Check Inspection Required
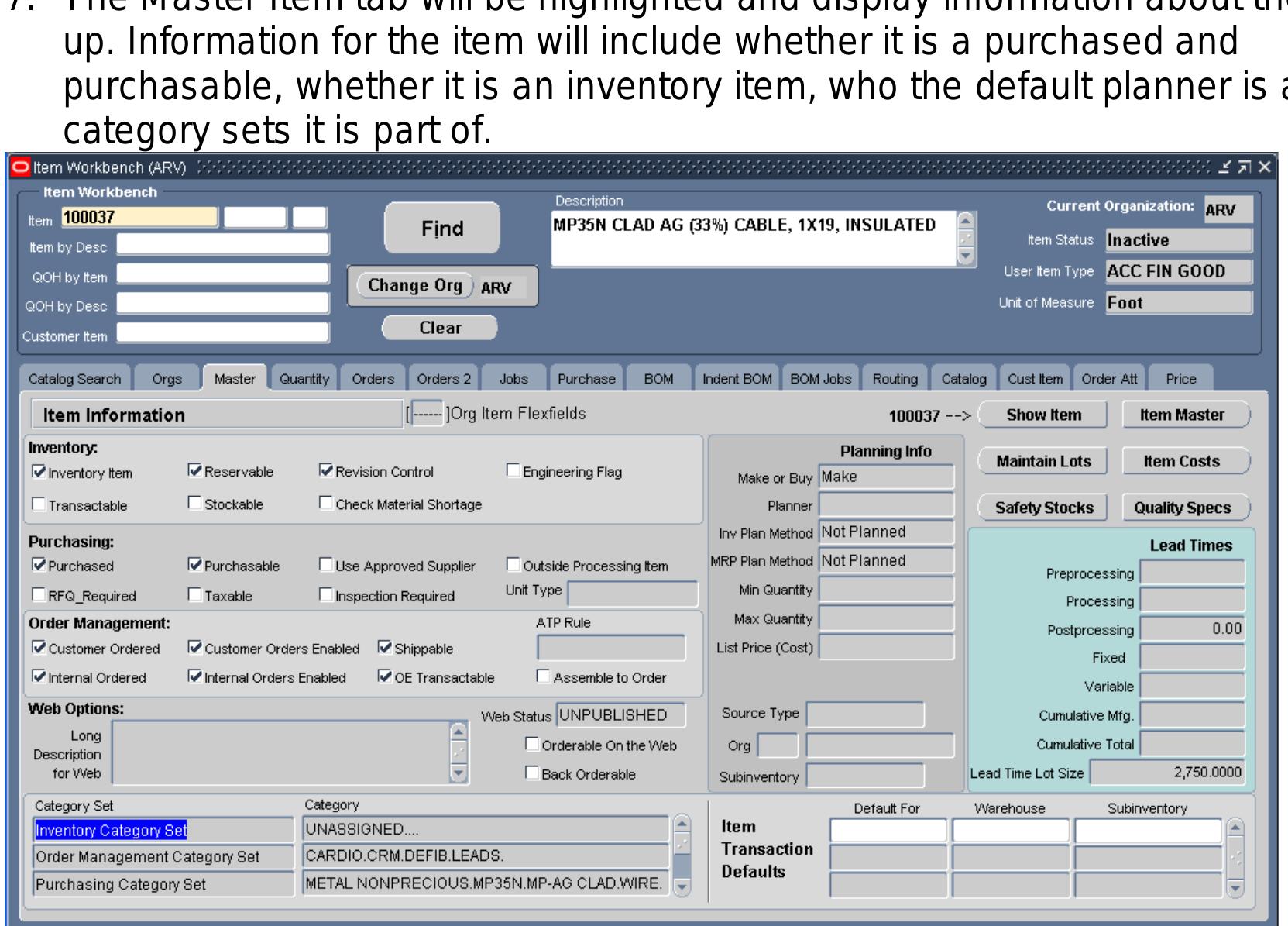 point(326,594)
